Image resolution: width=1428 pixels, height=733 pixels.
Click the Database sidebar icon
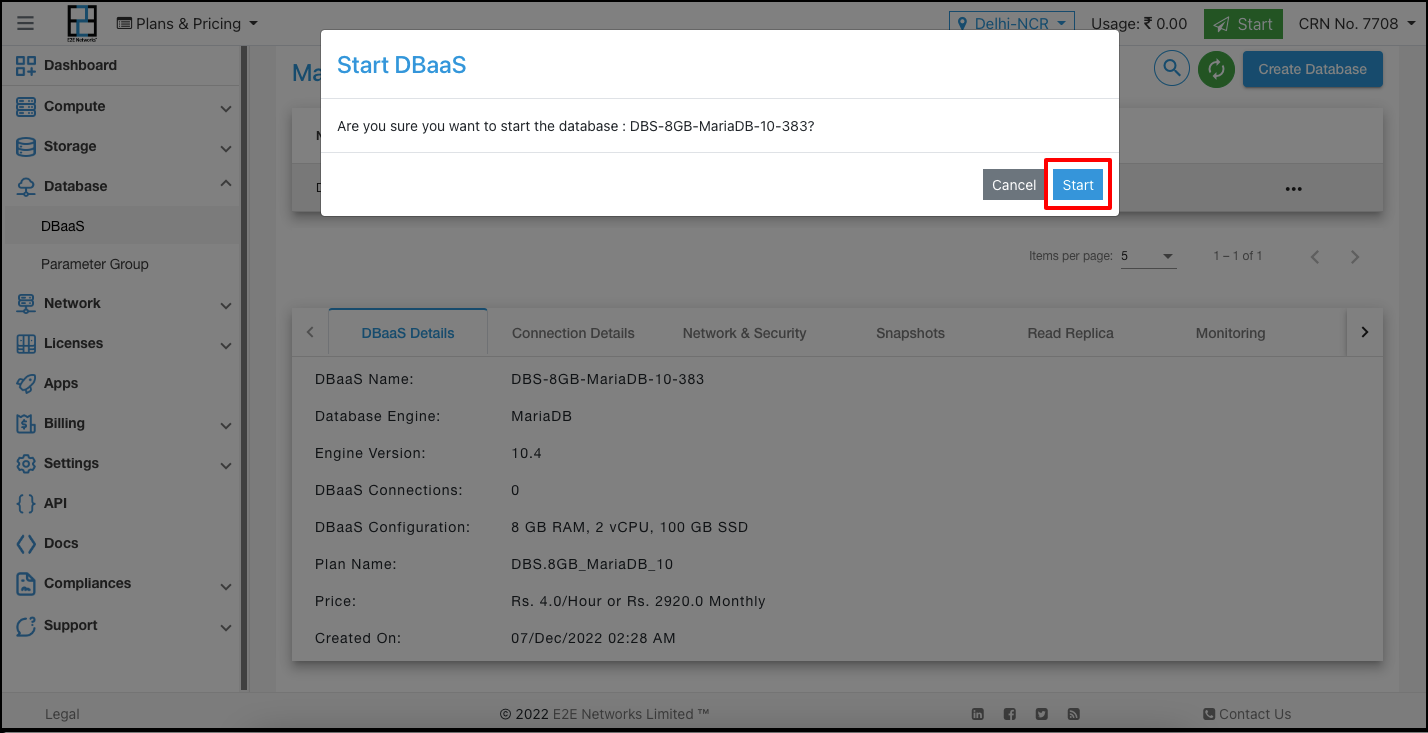click(x=26, y=186)
